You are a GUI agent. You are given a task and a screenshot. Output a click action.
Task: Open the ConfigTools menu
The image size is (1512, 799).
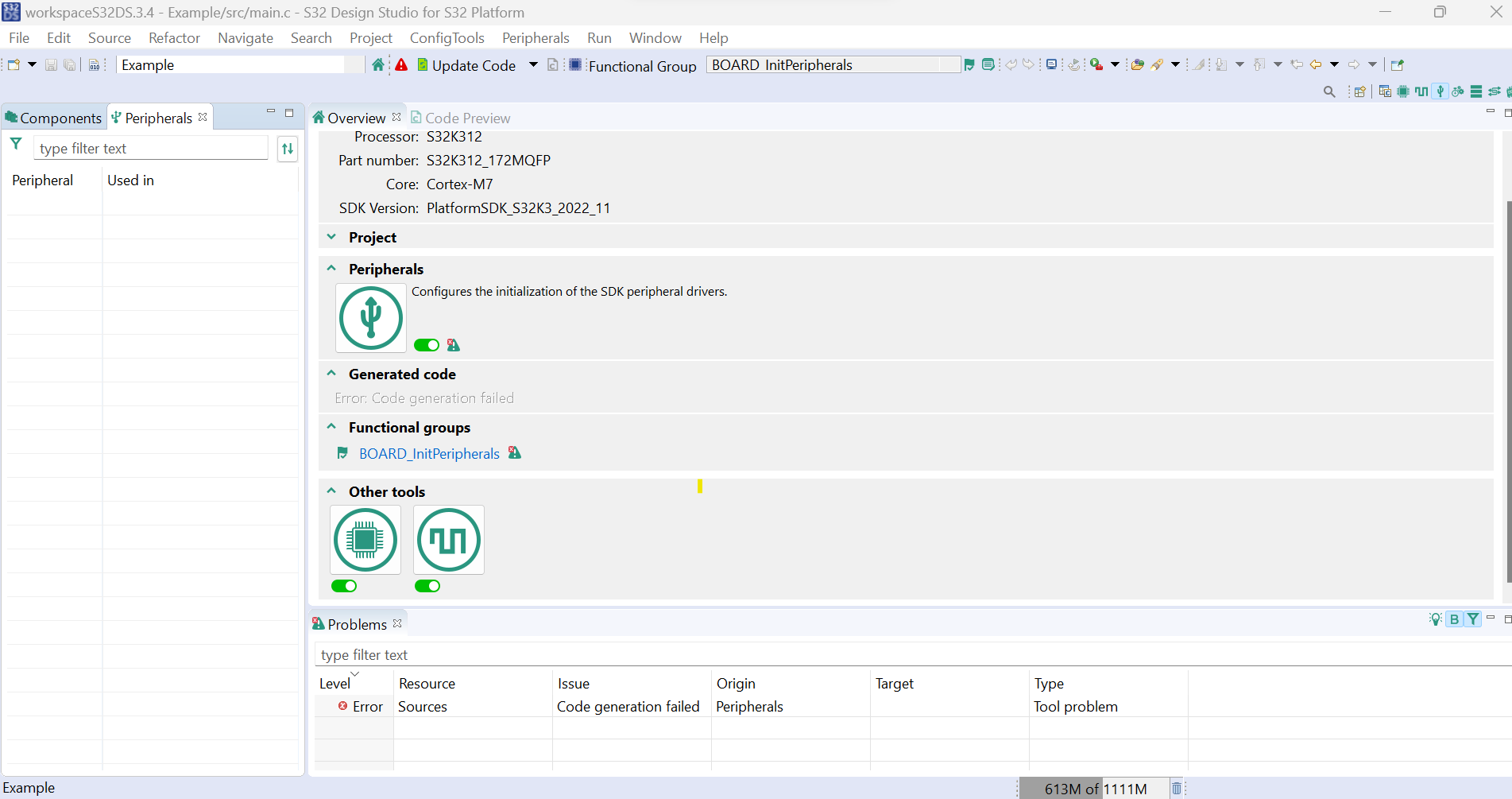click(x=447, y=37)
